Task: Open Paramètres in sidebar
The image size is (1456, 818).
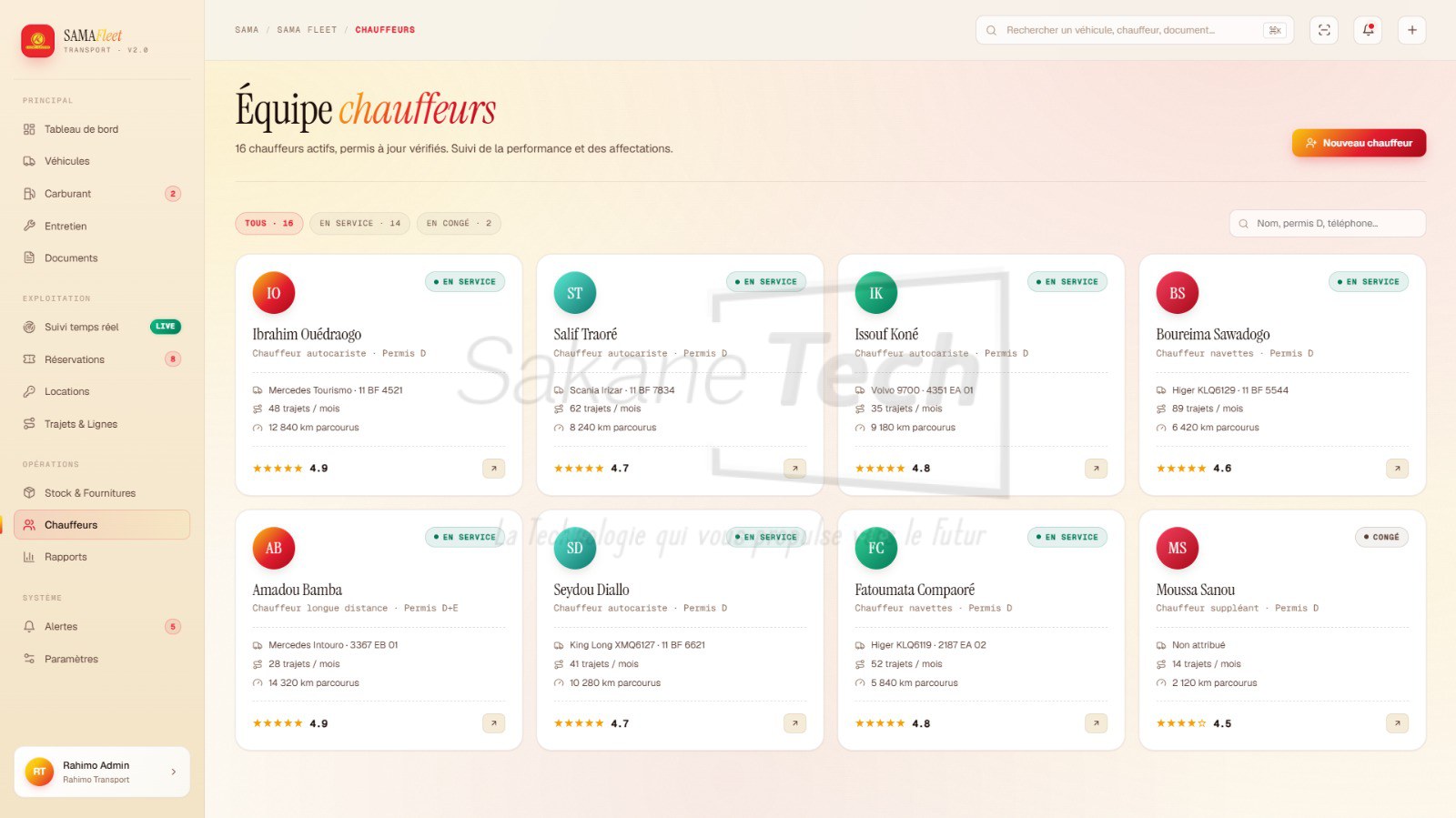Action: [102, 659]
